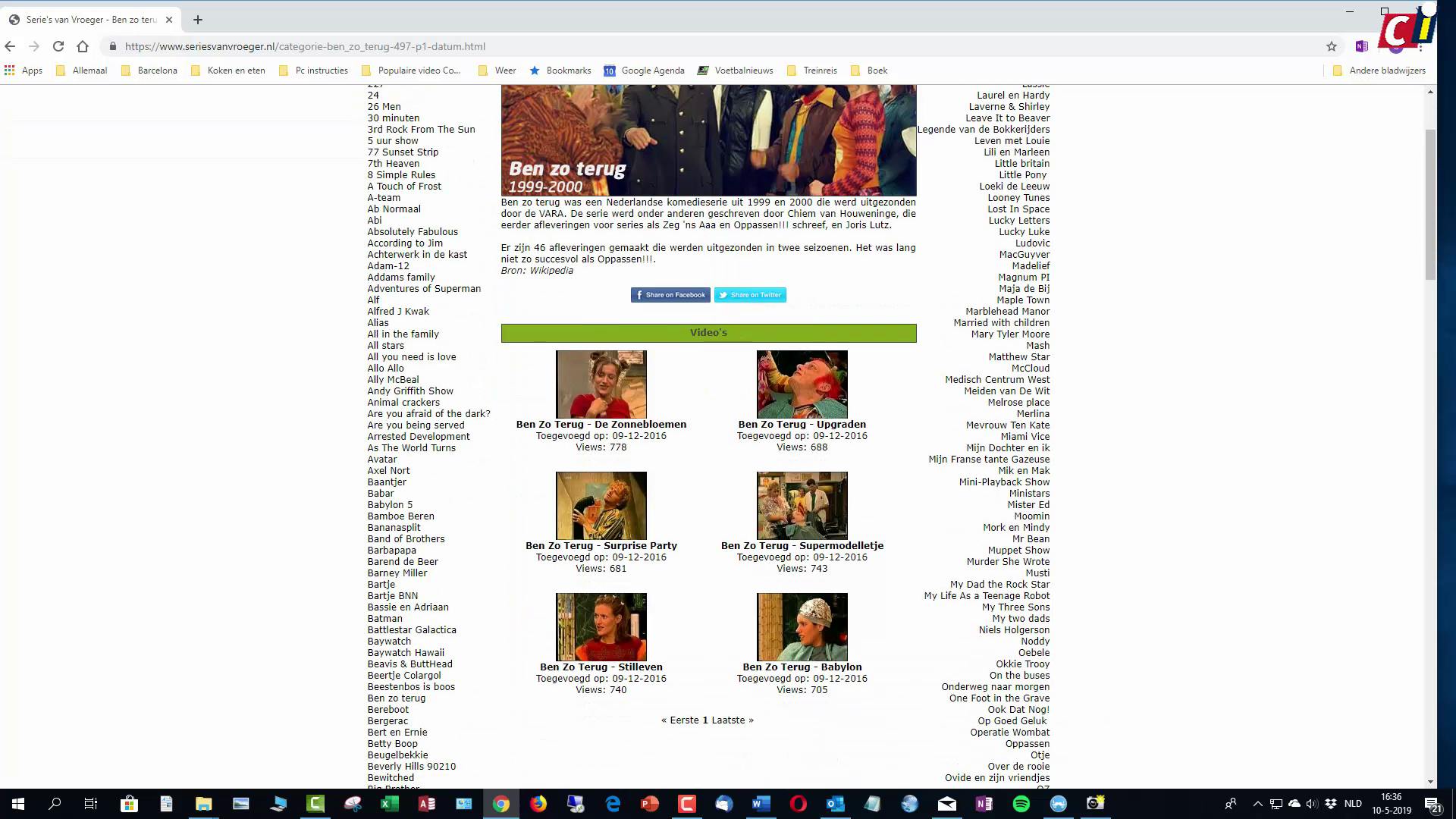Open the Baywatch series link
The width and height of the screenshot is (1456, 819).
click(389, 642)
